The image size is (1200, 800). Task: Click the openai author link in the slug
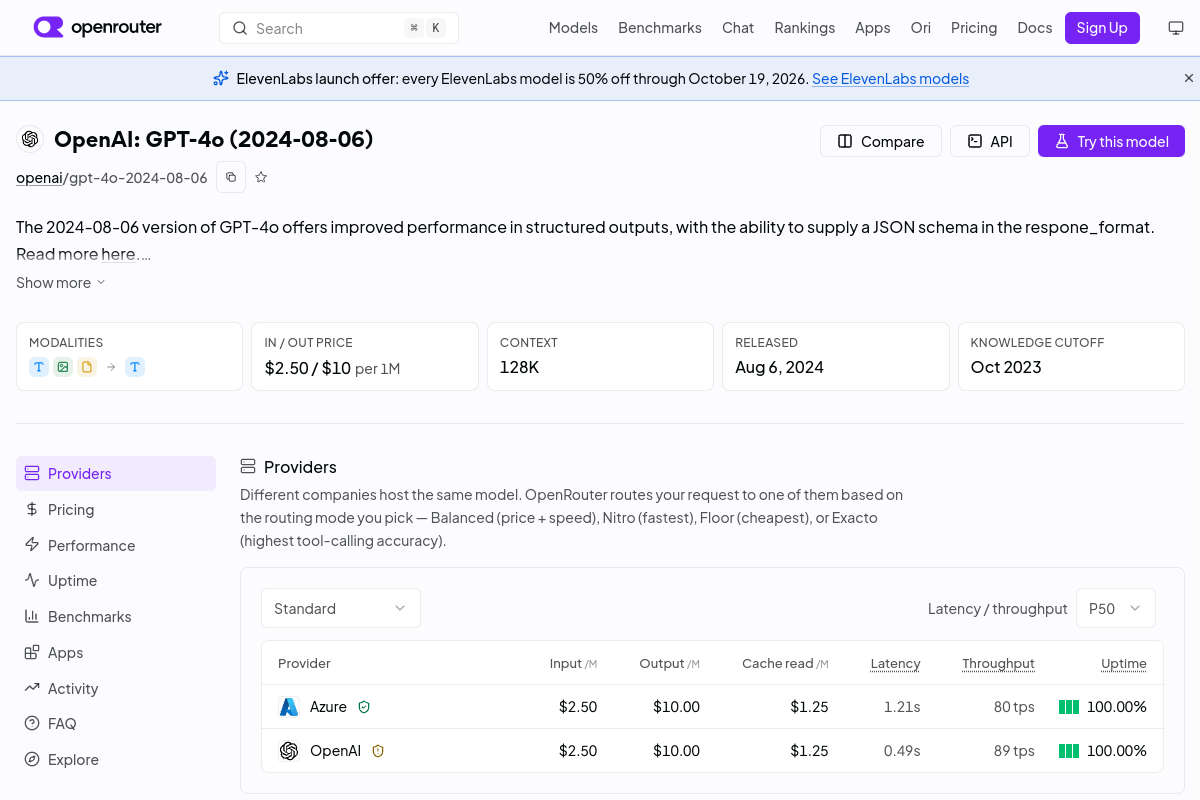point(39,178)
